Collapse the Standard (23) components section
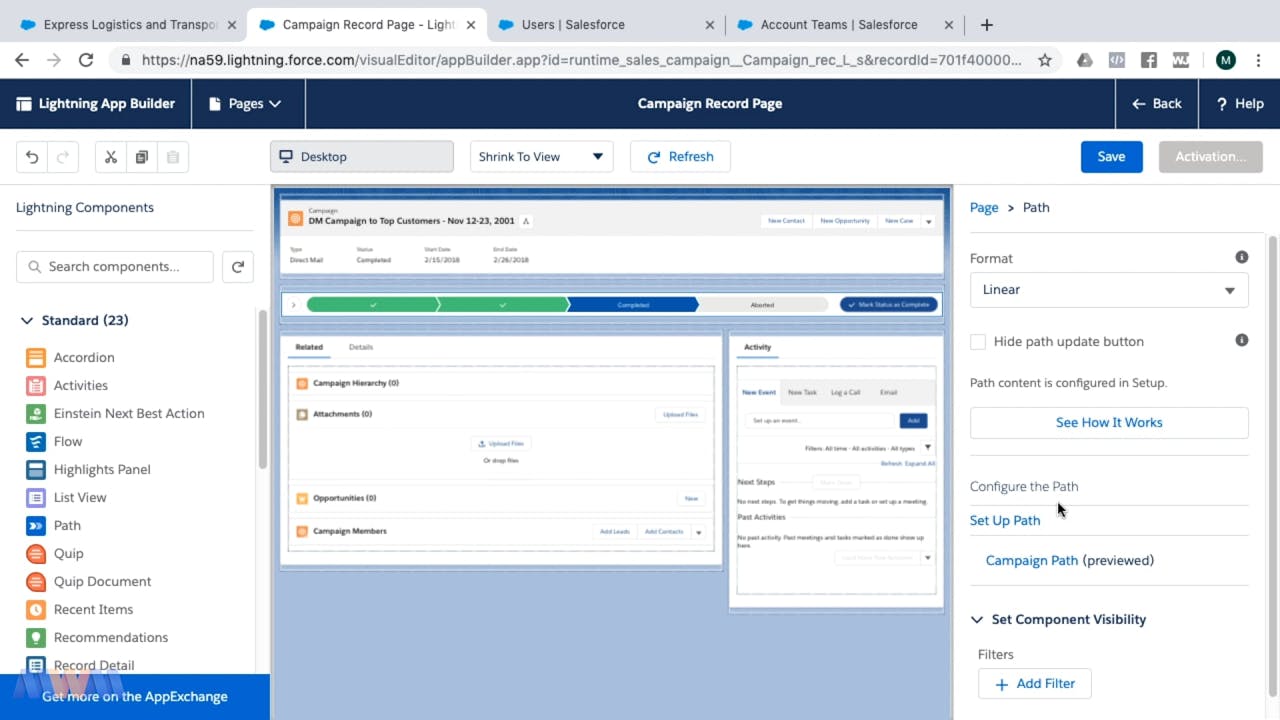 point(27,321)
